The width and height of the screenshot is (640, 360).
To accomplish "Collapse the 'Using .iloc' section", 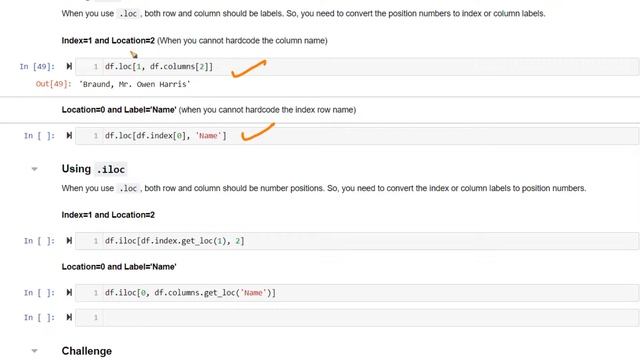I will 35,169.
